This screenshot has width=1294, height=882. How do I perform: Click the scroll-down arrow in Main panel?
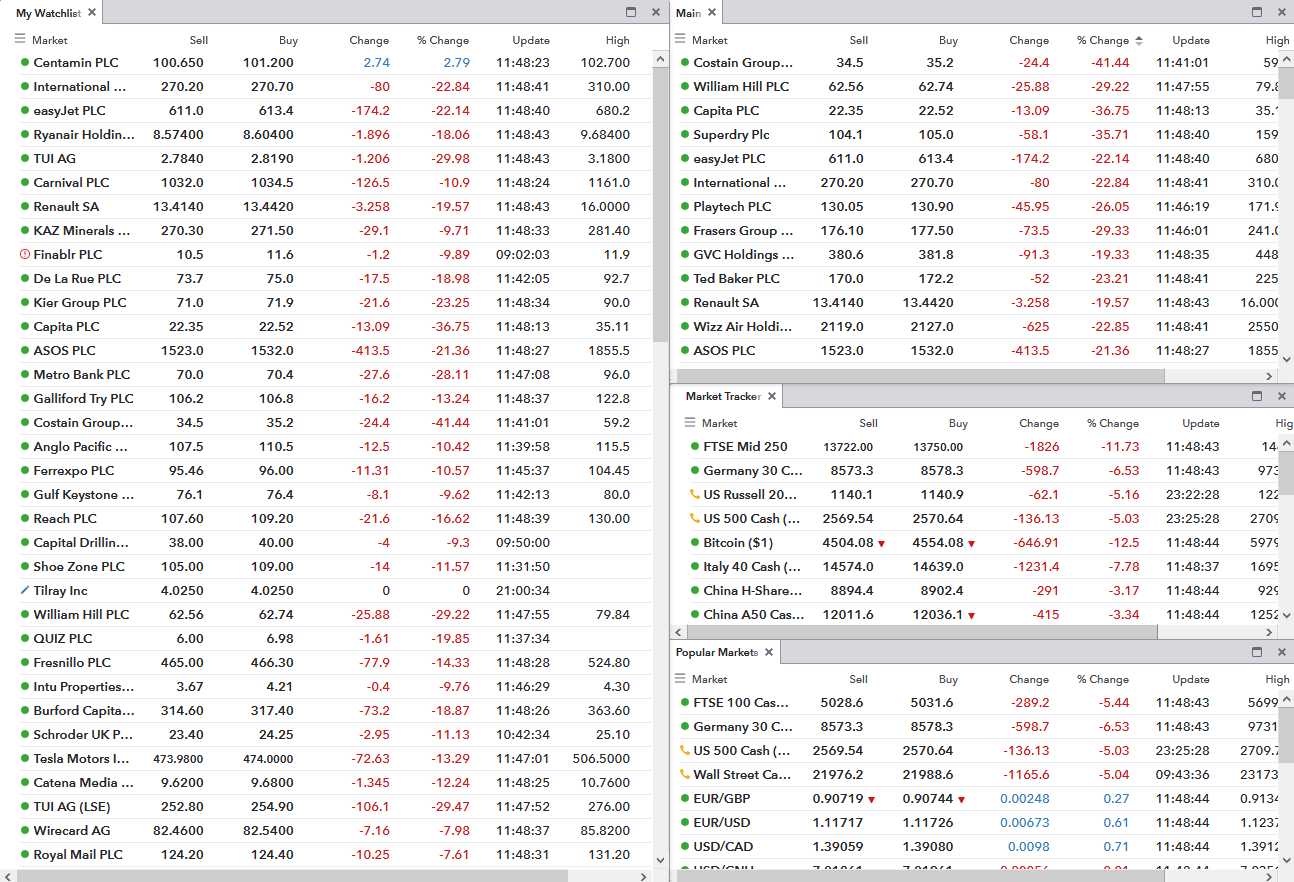pyautogui.click(x=1286, y=359)
